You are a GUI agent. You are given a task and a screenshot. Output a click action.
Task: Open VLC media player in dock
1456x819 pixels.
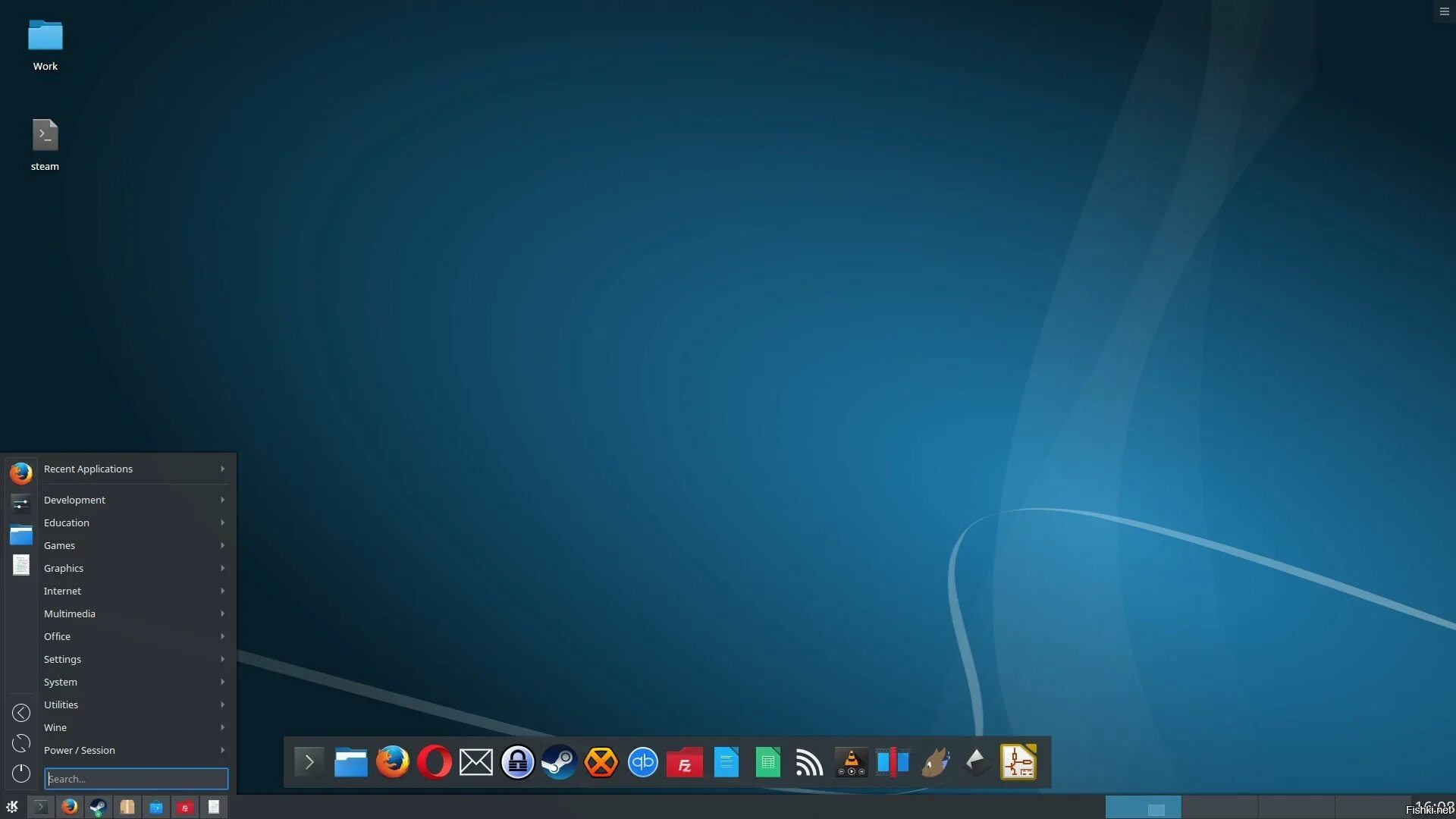pyautogui.click(x=851, y=762)
